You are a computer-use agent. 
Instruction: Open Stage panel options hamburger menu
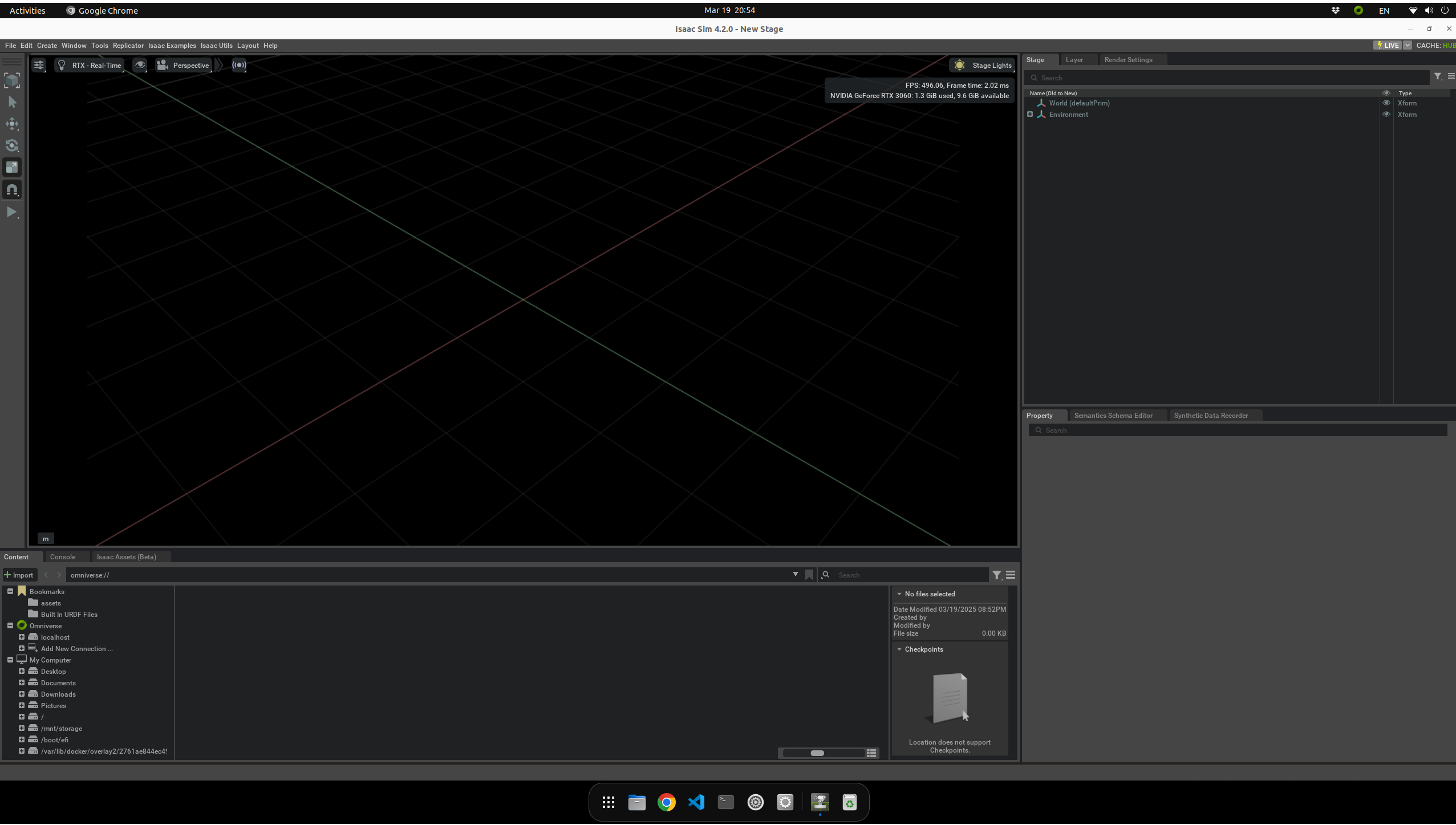pos(1451,76)
